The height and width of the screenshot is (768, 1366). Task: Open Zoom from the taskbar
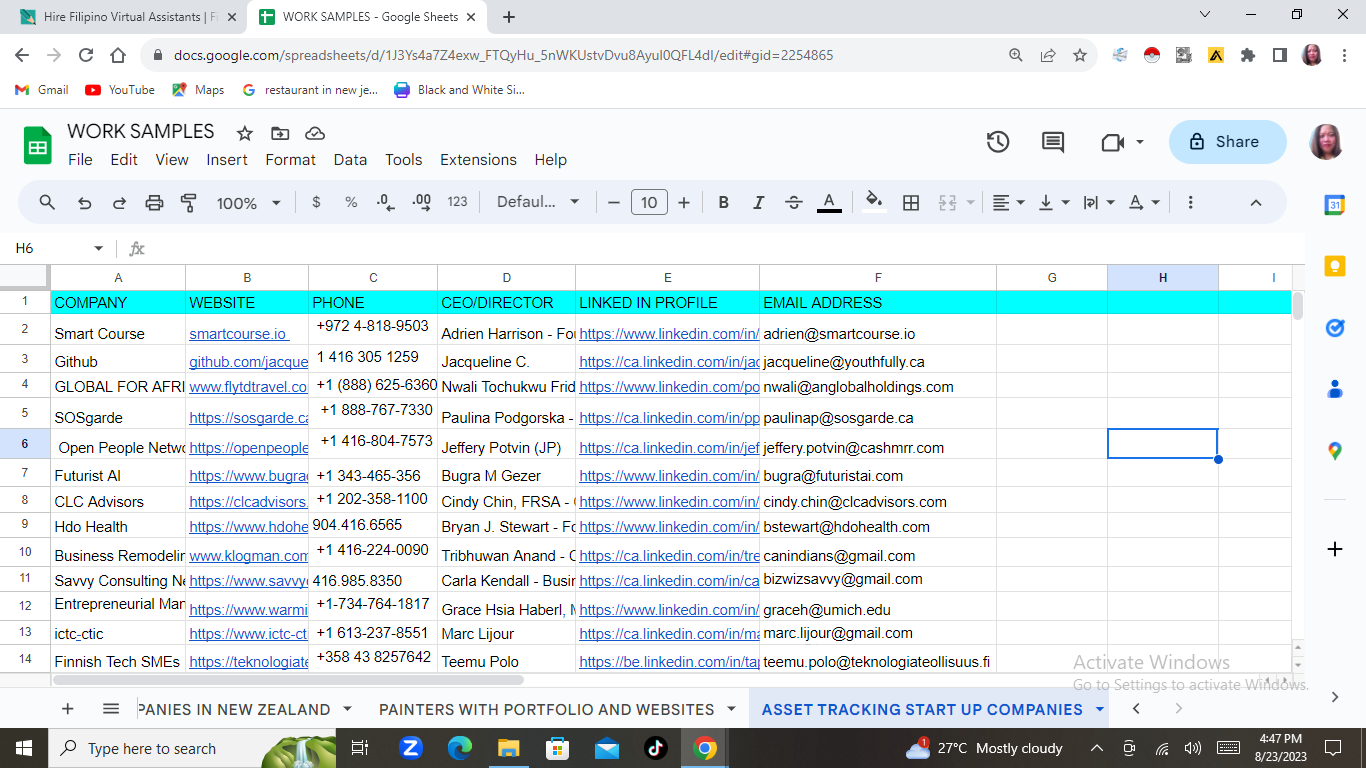pos(411,748)
